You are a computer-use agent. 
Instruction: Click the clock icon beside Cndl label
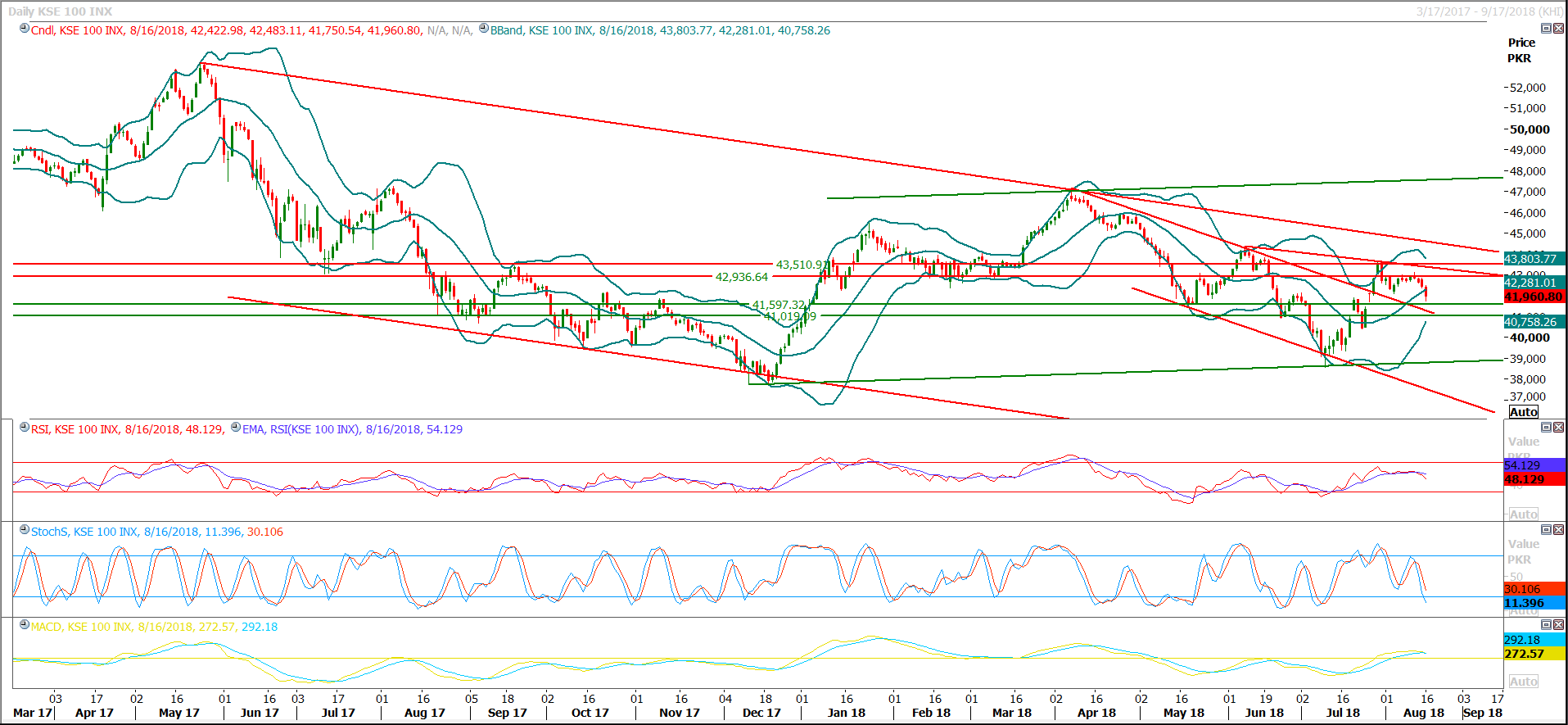pos(25,29)
